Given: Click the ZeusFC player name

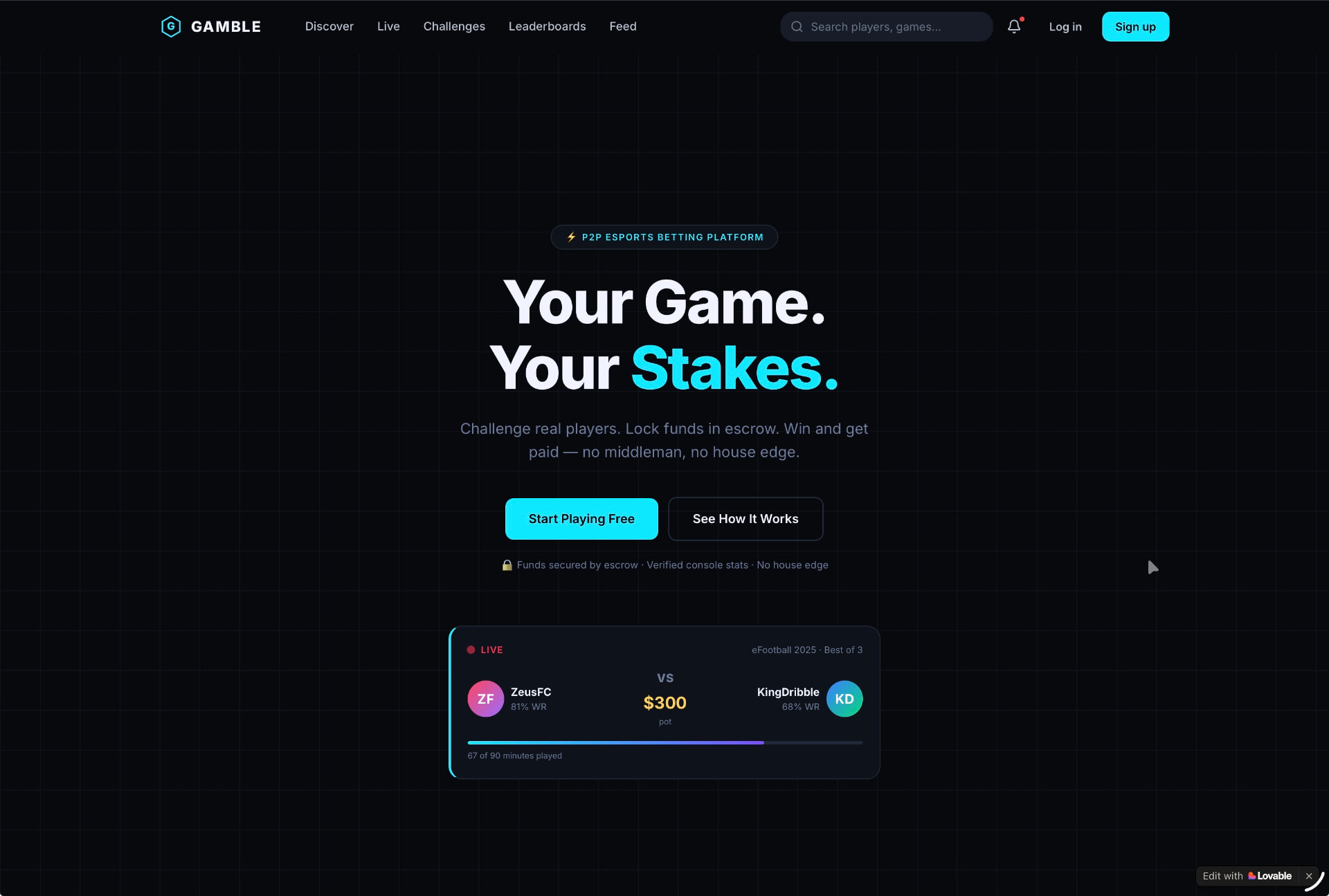Looking at the screenshot, I should [531, 692].
